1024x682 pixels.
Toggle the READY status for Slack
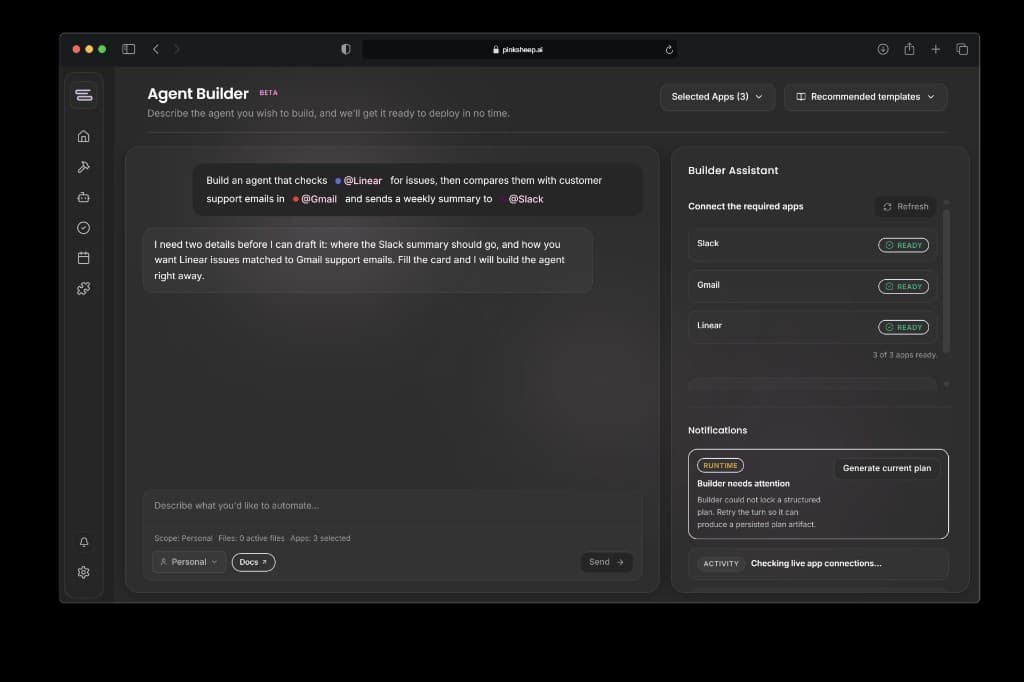click(x=903, y=244)
